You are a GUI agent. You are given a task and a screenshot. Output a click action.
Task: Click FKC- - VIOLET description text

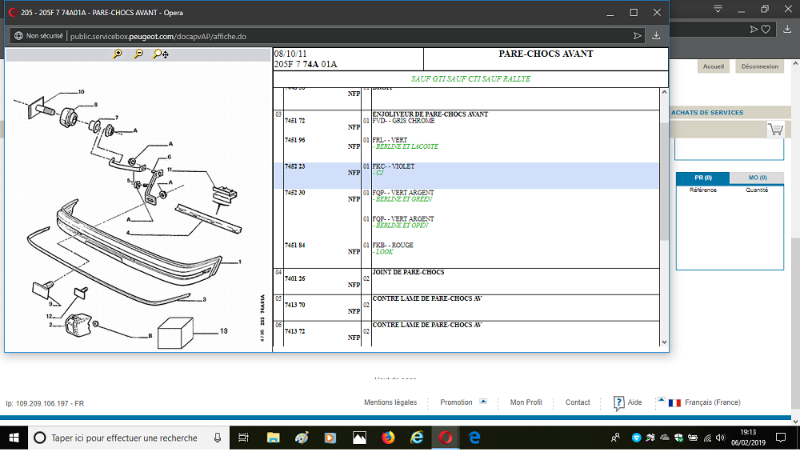[393, 167]
